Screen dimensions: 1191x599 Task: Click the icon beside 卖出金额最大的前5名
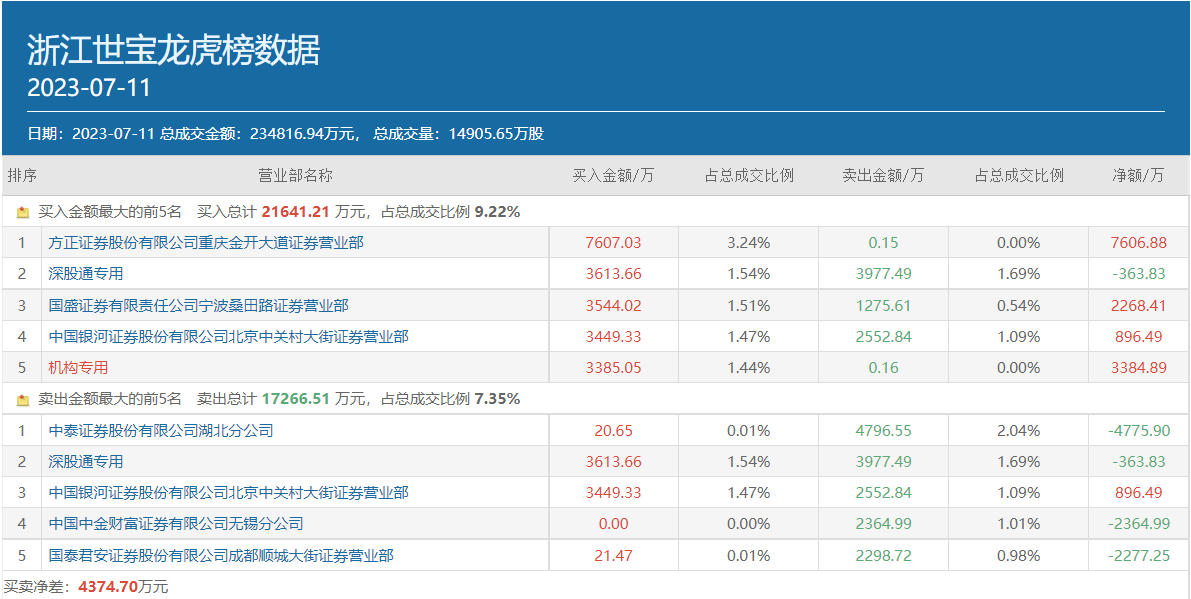(23, 399)
